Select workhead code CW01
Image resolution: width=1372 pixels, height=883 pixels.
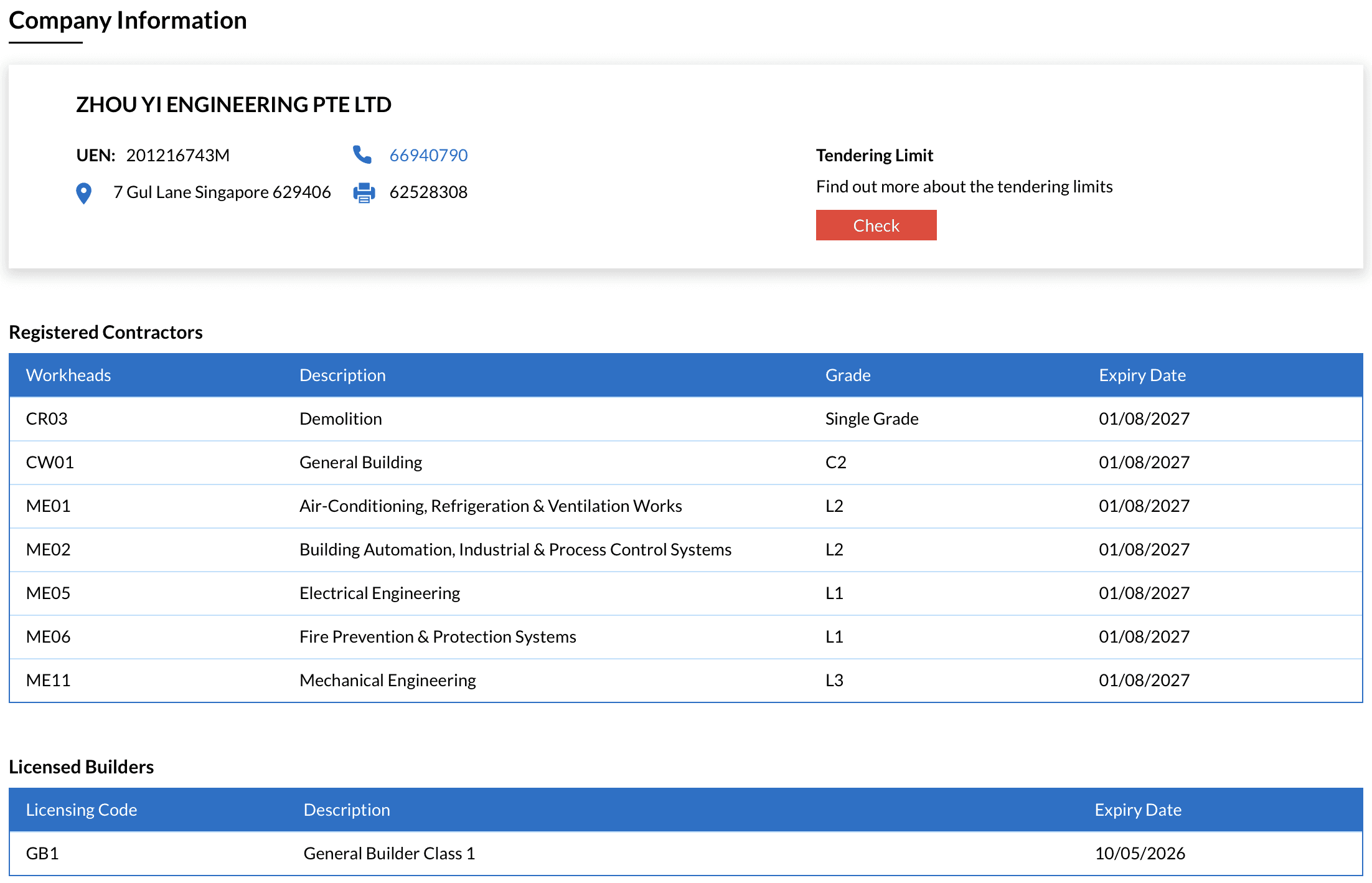[x=50, y=462]
